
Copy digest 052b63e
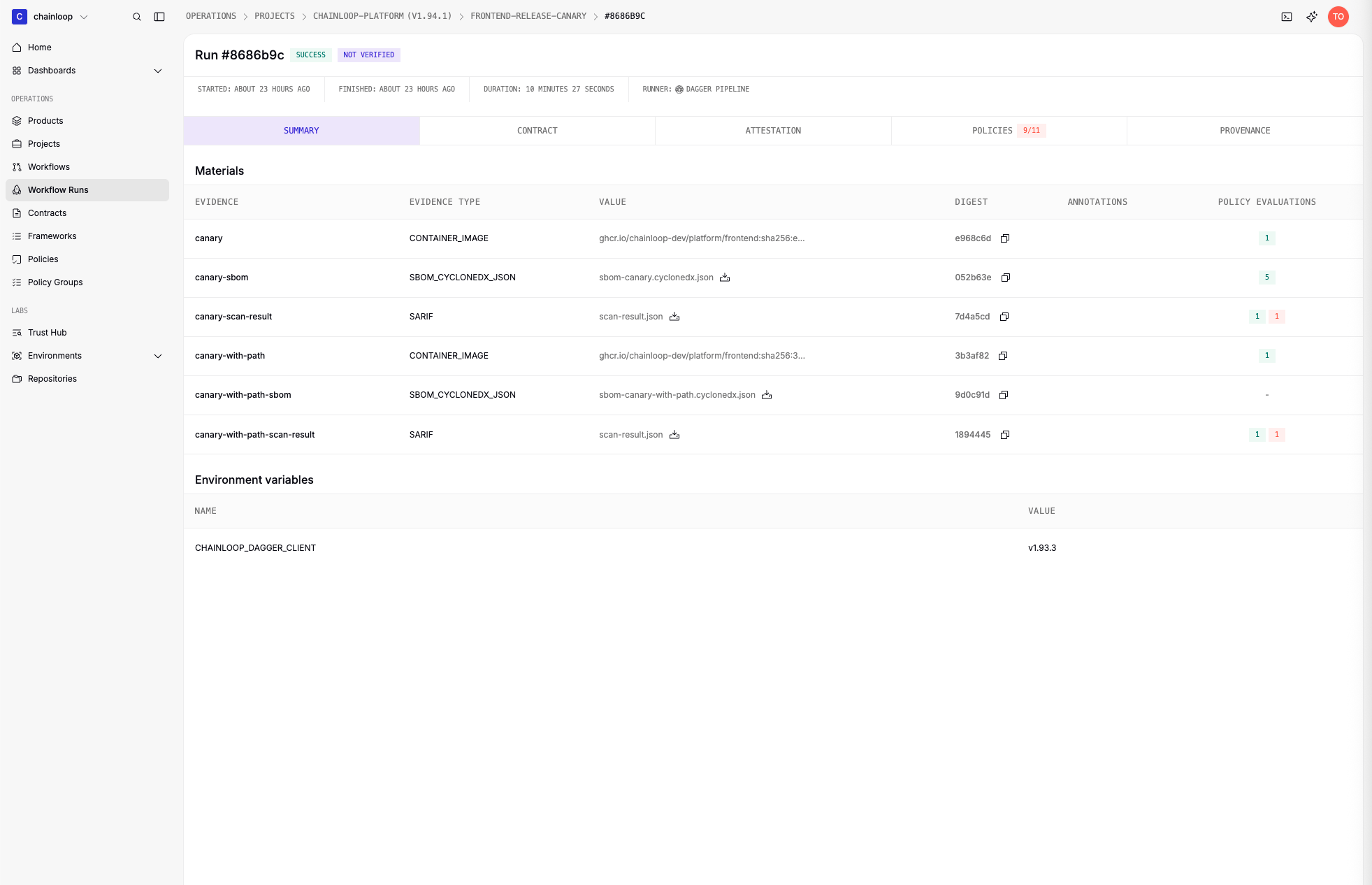1006,278
